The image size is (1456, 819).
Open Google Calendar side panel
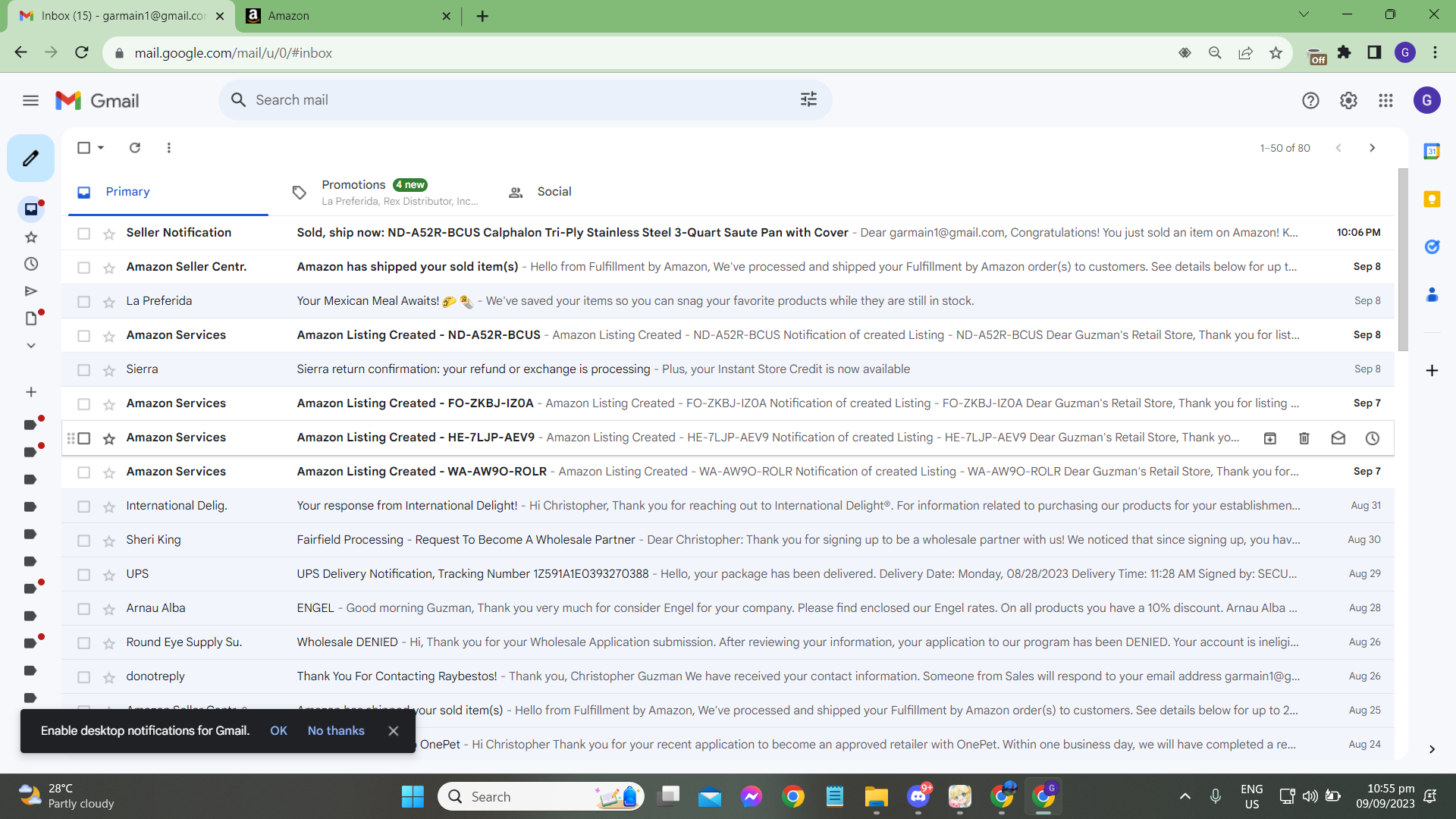pyautogui.click(x=1432, y=152)
